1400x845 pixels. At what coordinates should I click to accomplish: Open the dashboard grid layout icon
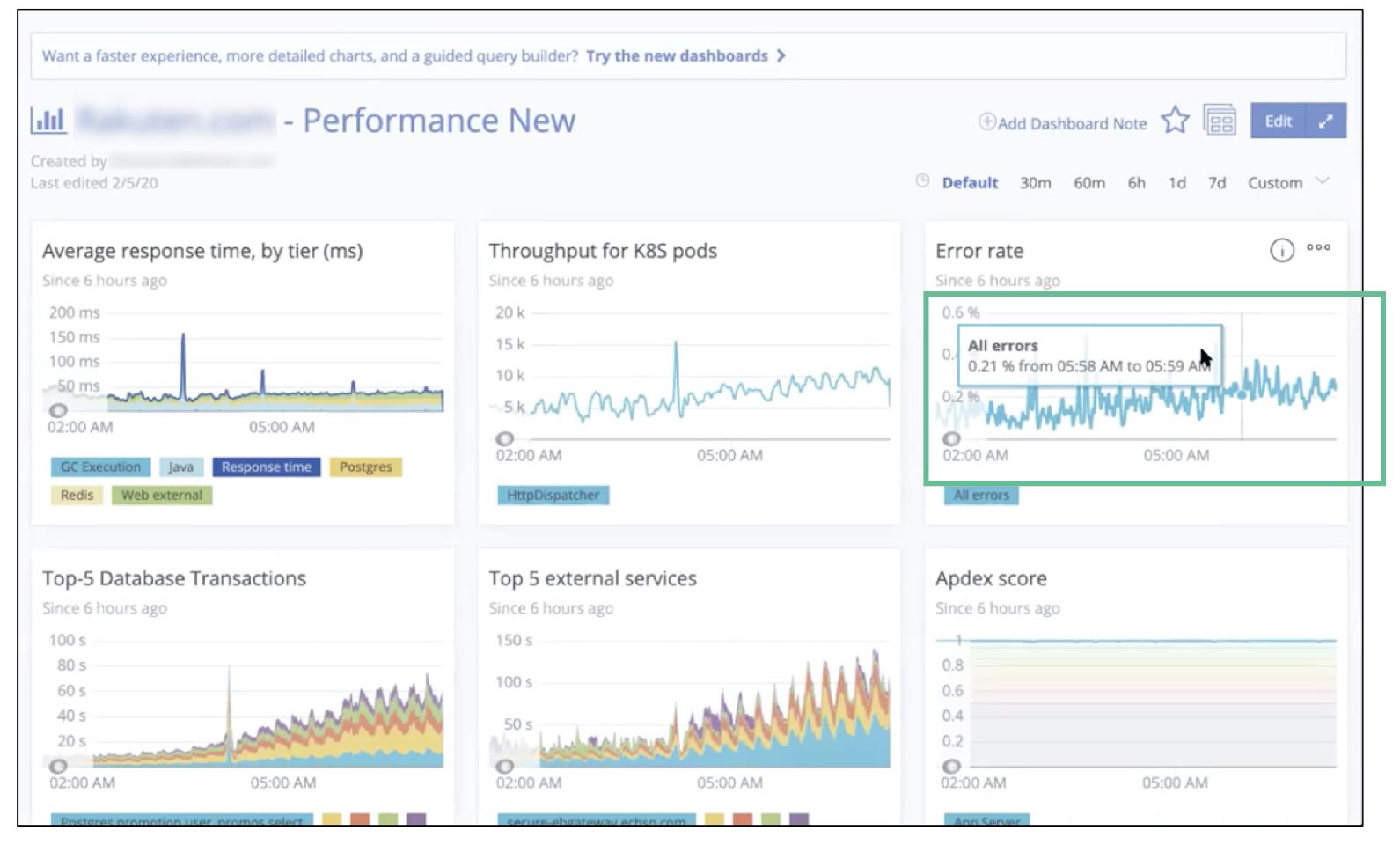(1220, 121)
